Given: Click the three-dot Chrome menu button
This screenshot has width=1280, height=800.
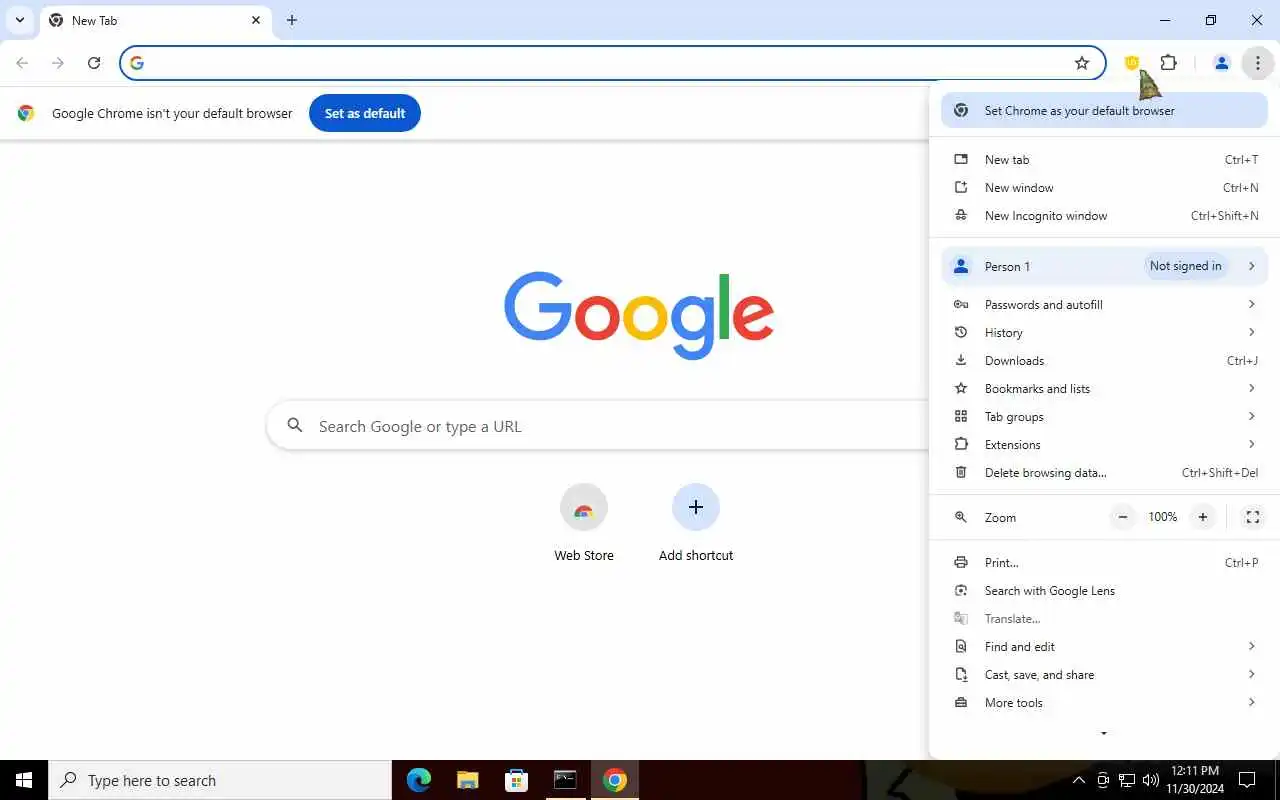Looking at the screenshot, I should 1257,63.
